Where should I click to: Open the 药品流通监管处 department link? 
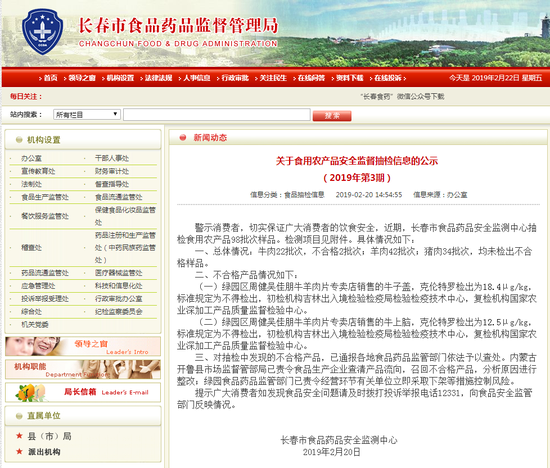click(45, 273)
